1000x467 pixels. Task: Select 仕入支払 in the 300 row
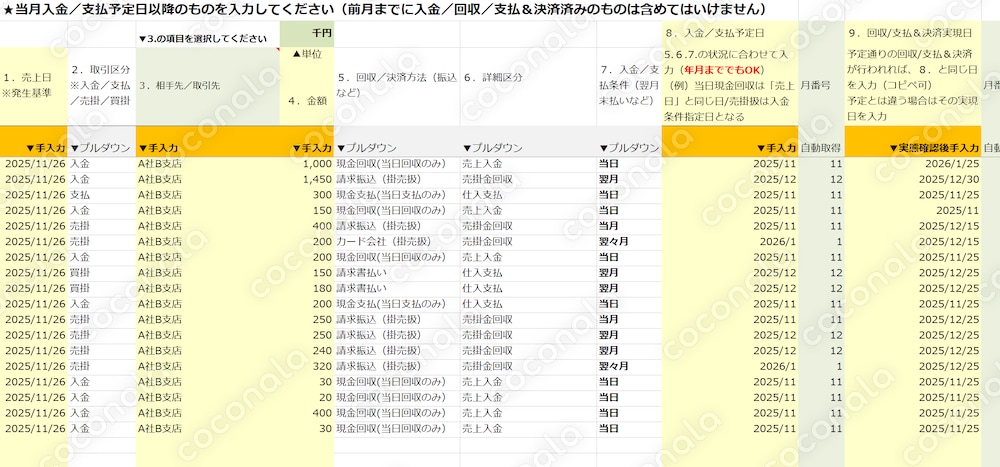pos(528,195)
